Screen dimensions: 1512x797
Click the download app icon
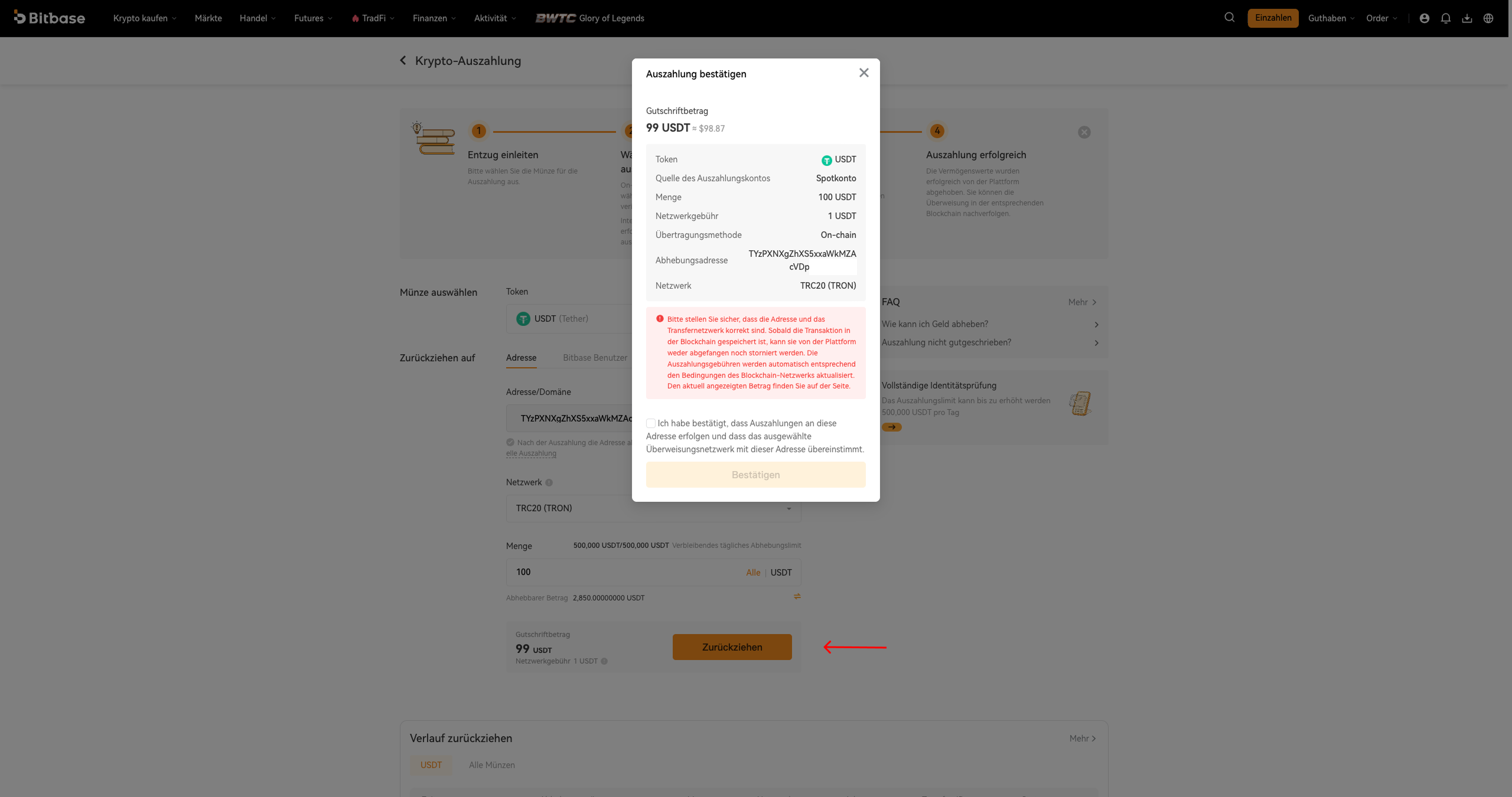click(1467, 18)
